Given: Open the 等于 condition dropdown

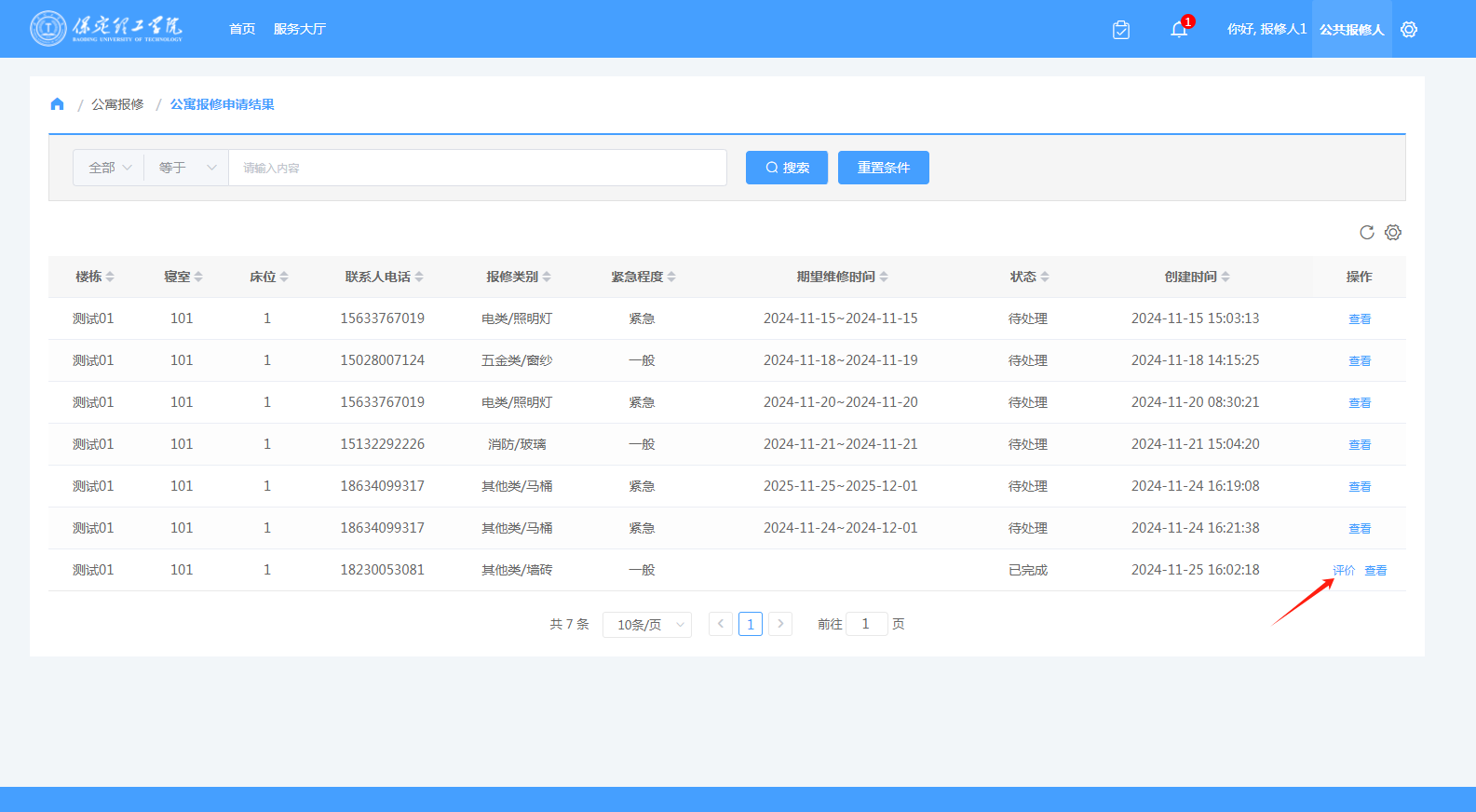Looking at the screenshot, I should click(x=186, y=168).
